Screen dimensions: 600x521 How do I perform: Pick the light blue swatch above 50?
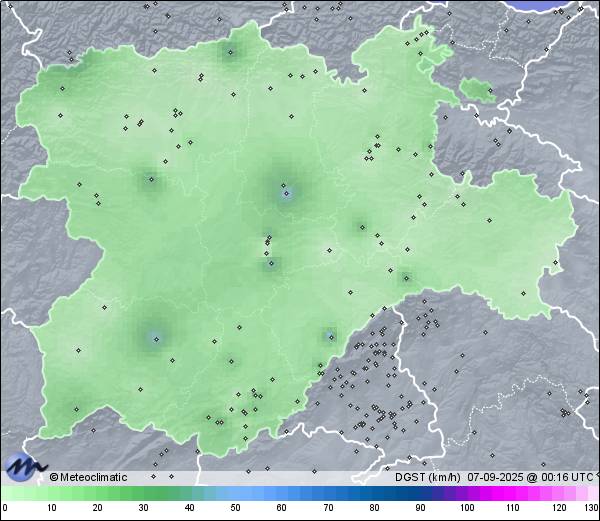[235, 493]
